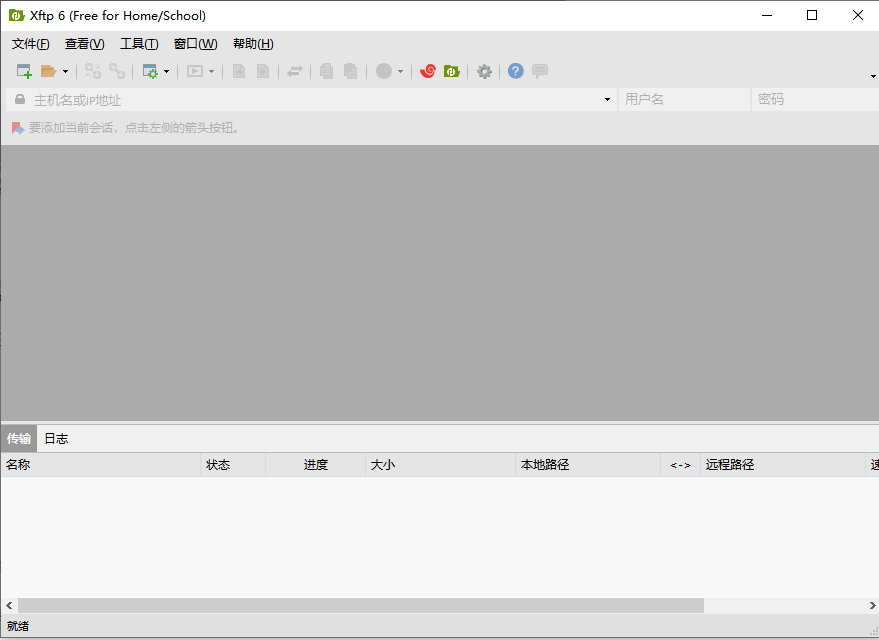The height and width of the screenshot is (640, 879).
Task: Open the 文件 menu
Action: point(30,43)
